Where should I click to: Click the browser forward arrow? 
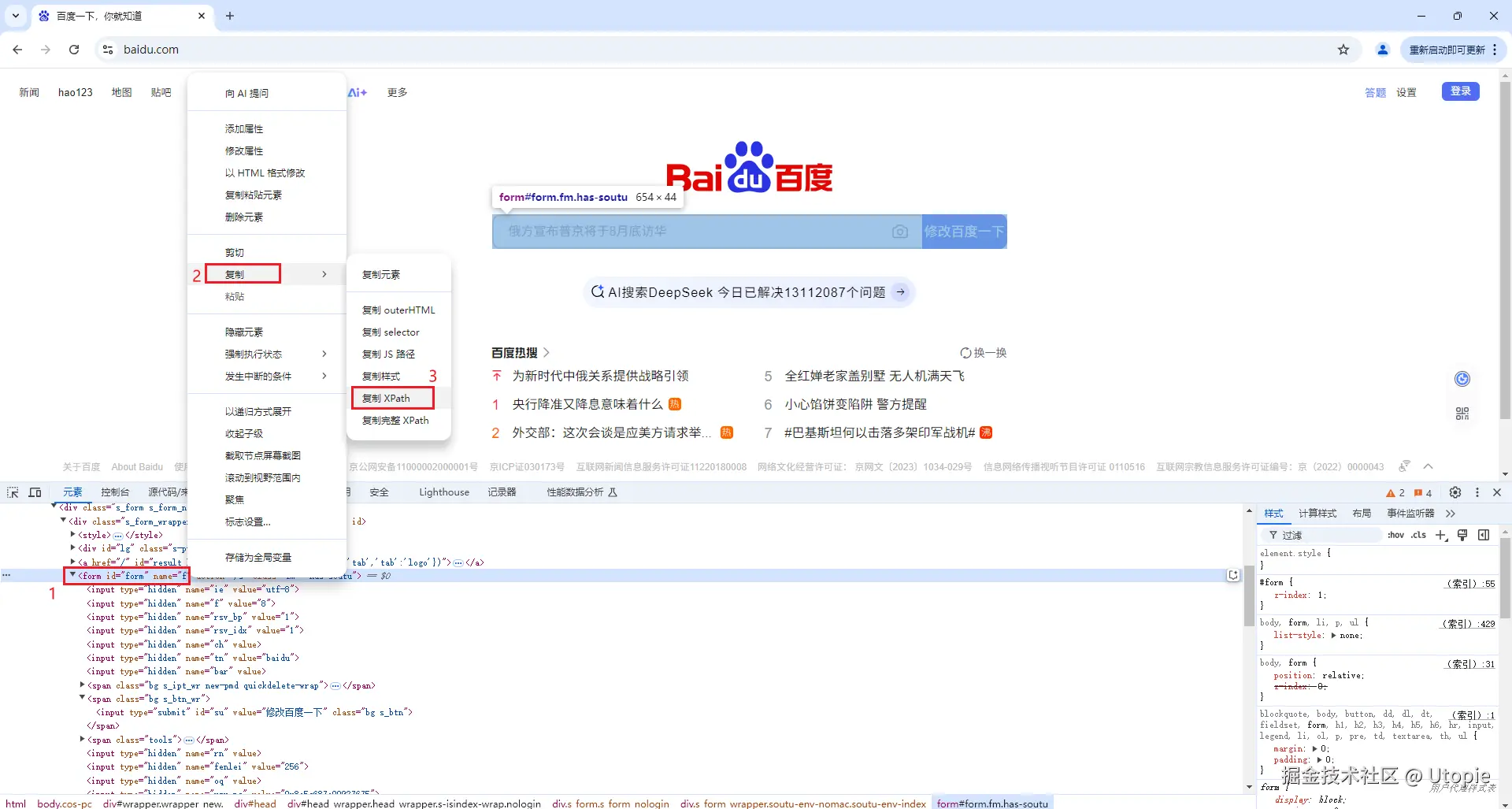click(x=46, y=50)
